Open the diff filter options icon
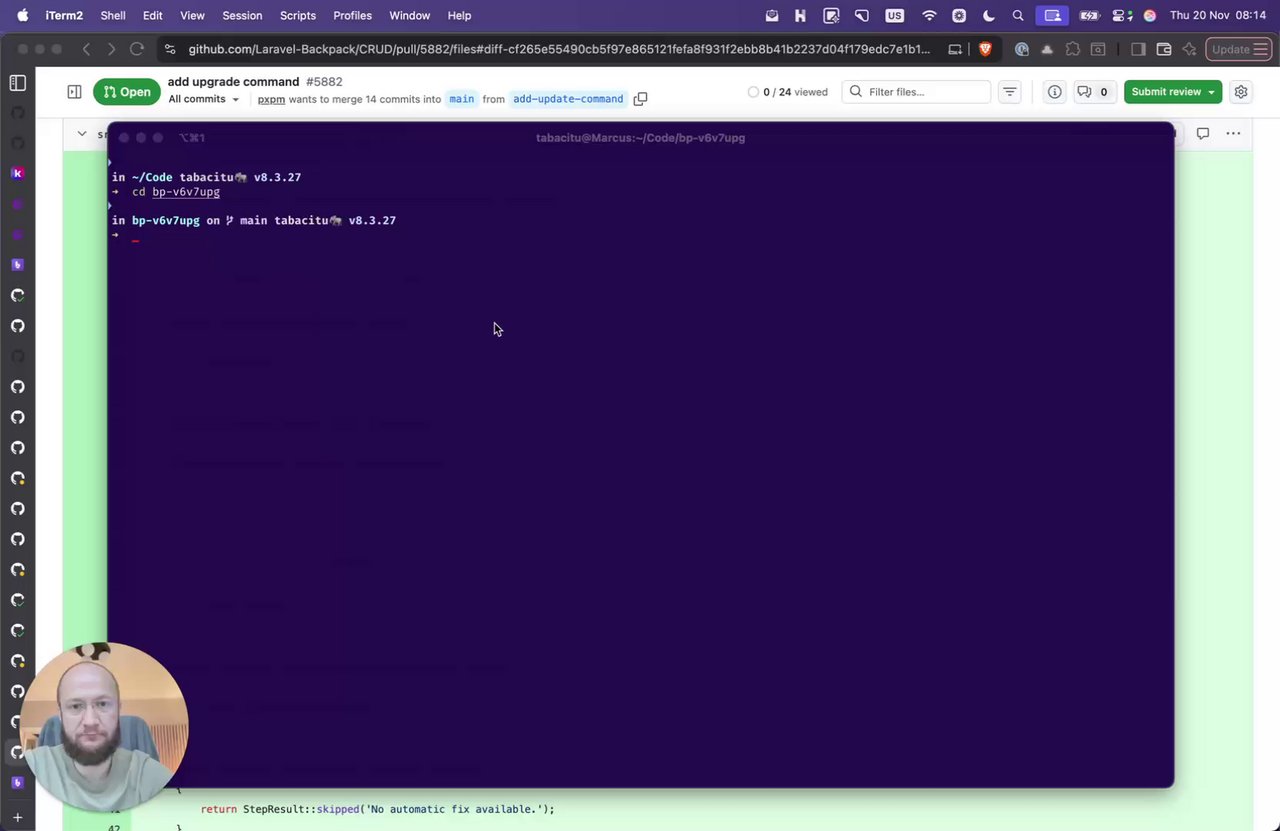1280x831 pixels. (1010, 92)
